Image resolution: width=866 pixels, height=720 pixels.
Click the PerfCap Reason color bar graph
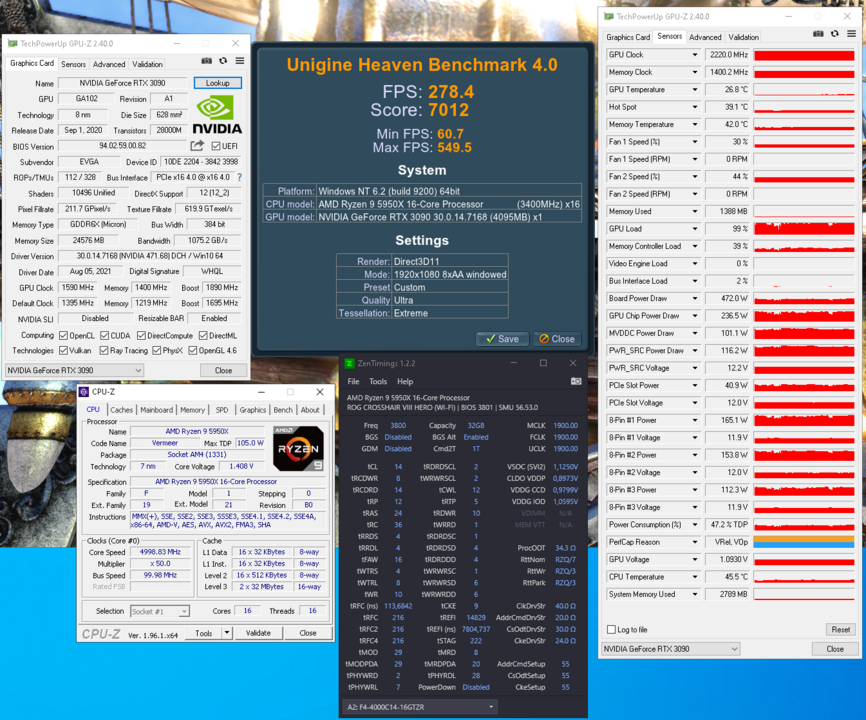[x=804, y=542]
